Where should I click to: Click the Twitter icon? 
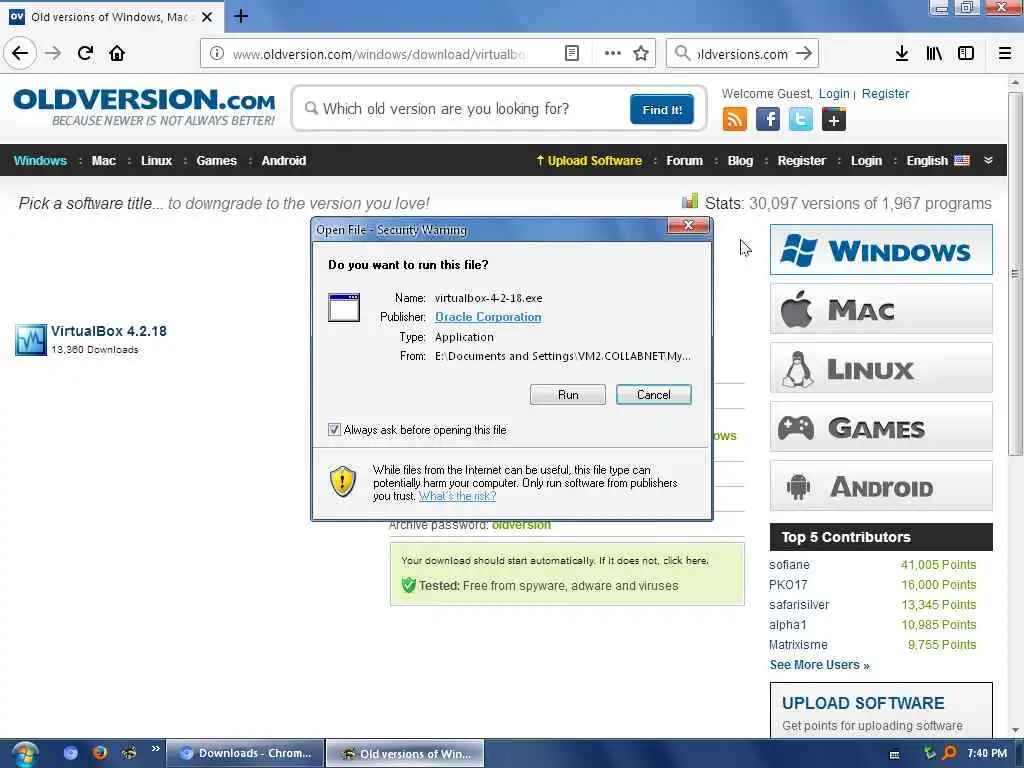pos(801,120)
